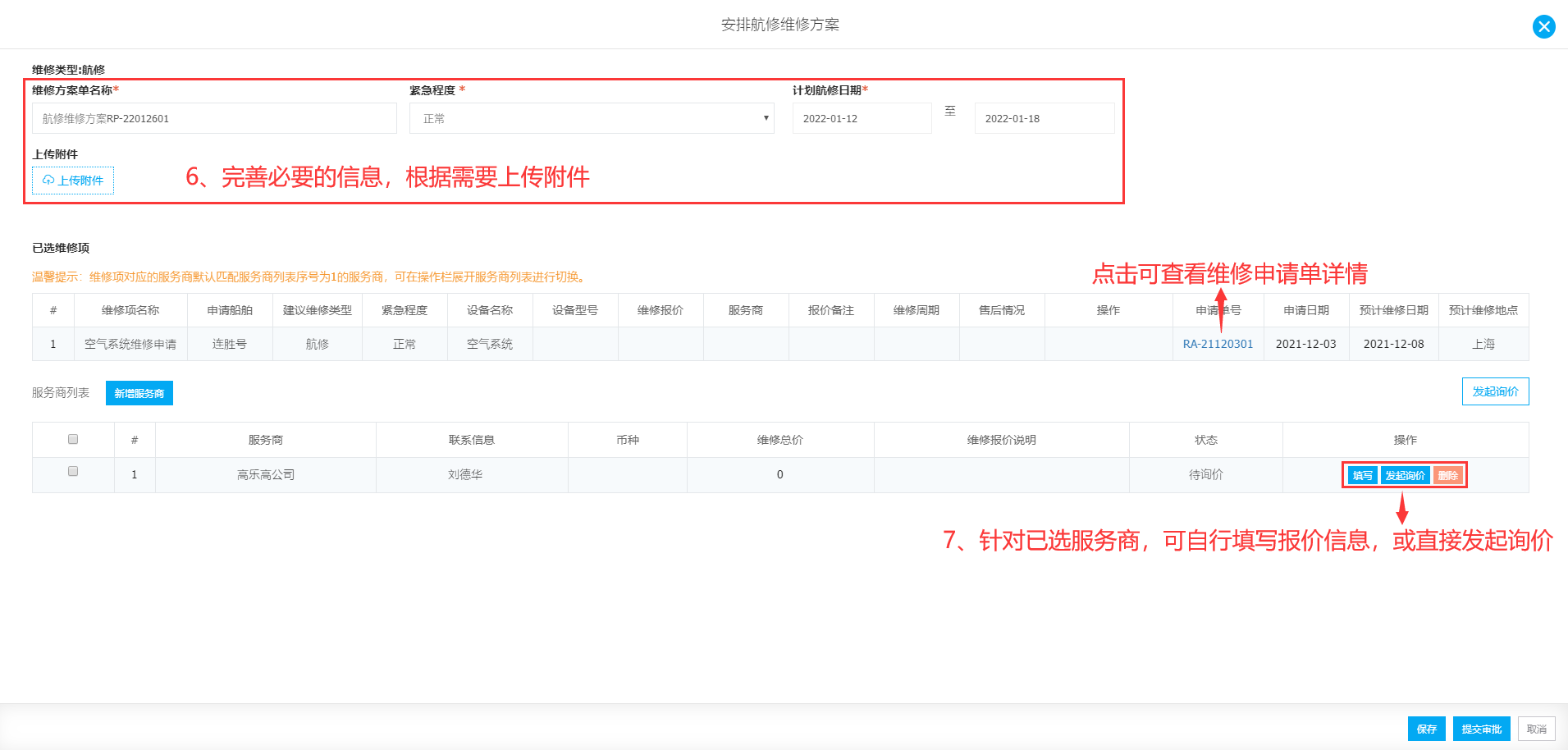
Task: Edit the 维修方案单名称 input field
Action: tap(214, 118)
